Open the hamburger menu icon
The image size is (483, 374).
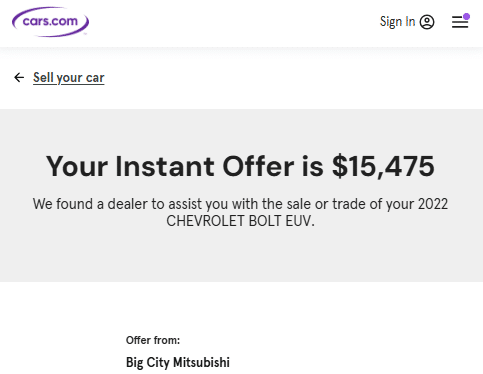460,22
